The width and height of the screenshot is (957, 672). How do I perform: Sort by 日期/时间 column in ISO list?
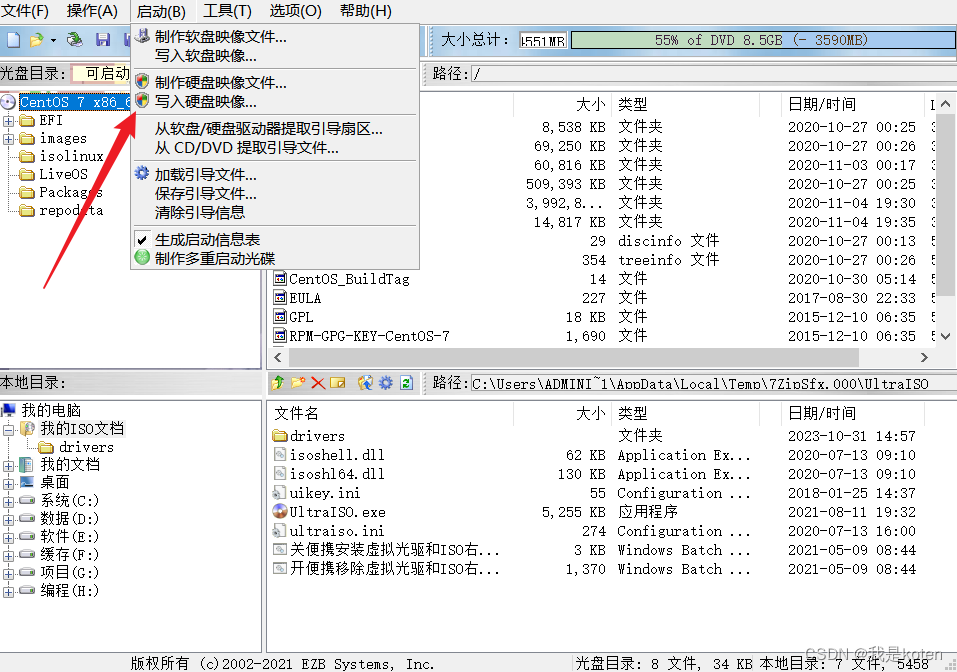tap(853, 104)
